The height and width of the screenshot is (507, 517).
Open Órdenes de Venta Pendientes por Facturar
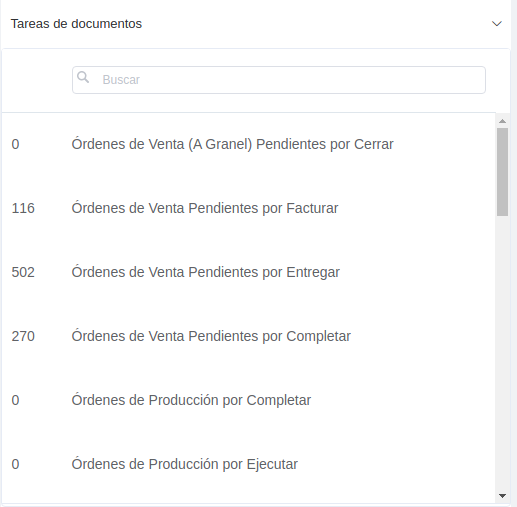click(x=205, y=208)
